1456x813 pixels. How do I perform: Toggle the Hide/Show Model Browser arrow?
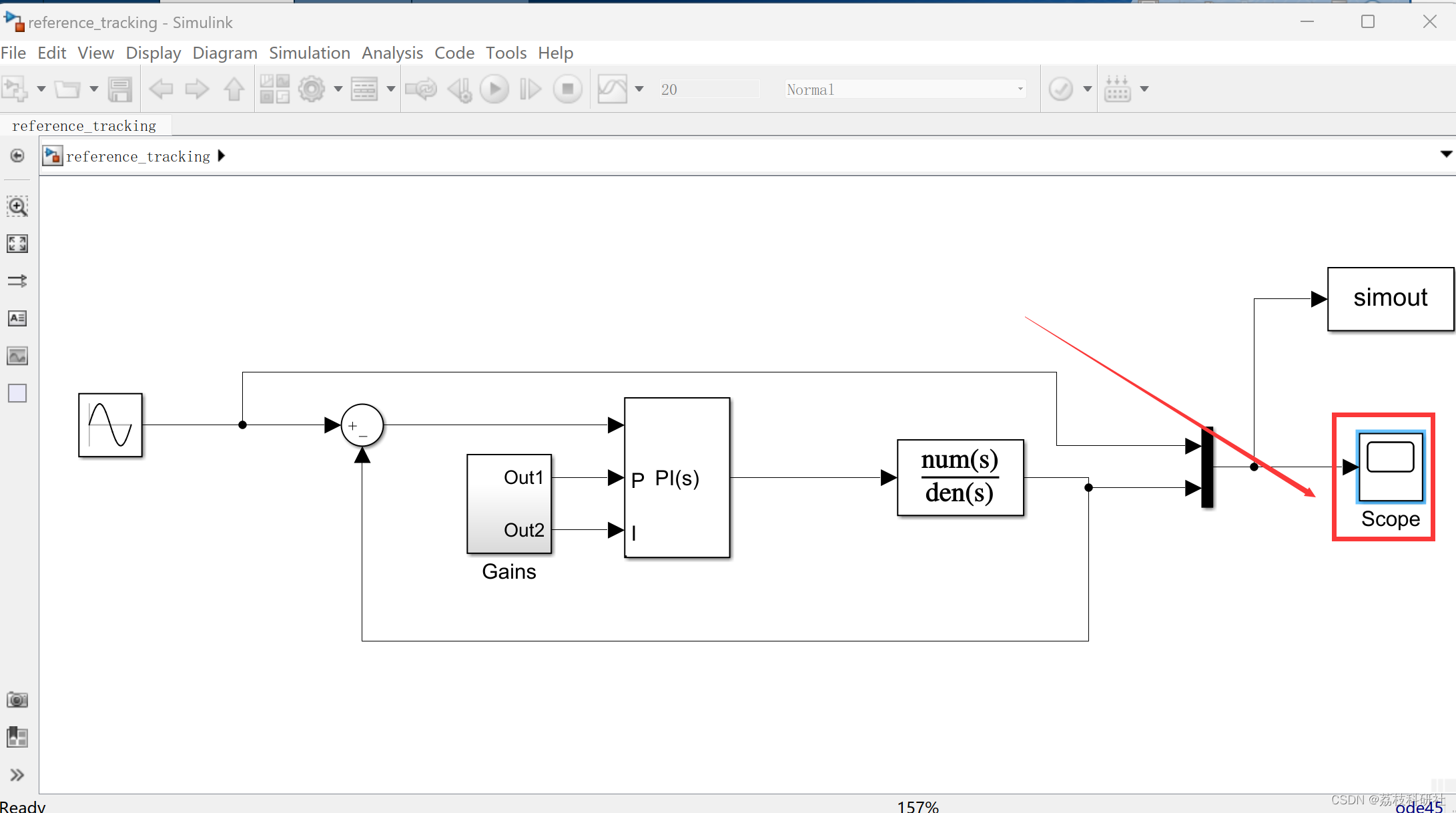pos(17,156)
